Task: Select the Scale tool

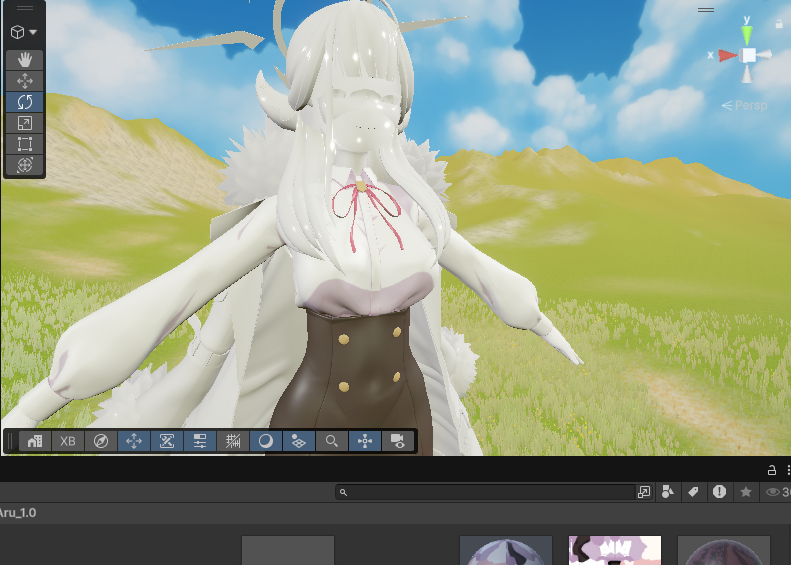Action: (25, 123)
